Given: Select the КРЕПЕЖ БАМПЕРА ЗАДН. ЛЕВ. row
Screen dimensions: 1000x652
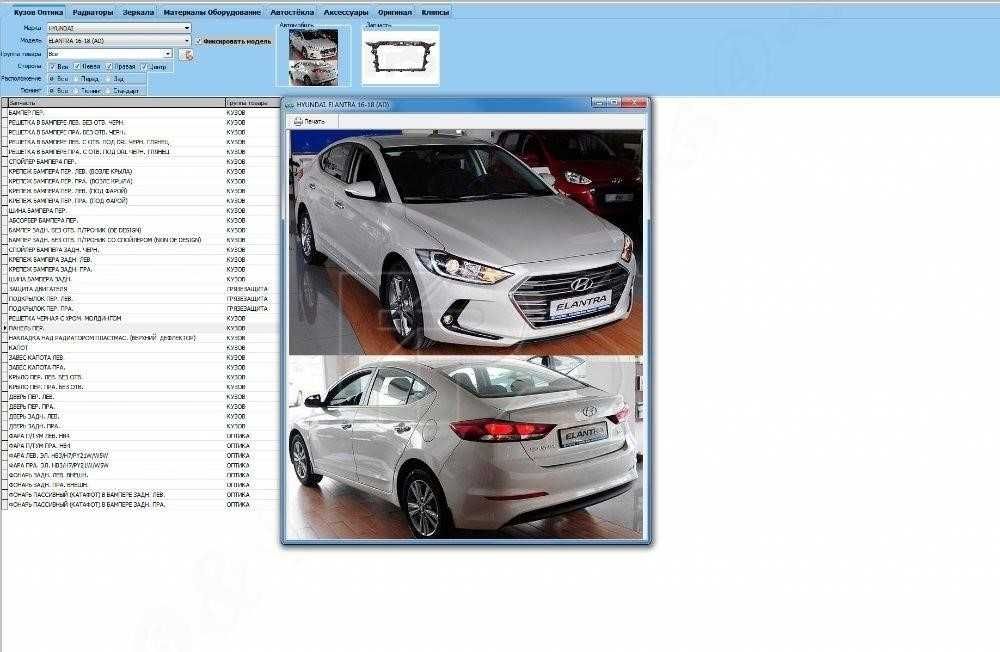Looking at the screenshot, I should click(143, 260).
